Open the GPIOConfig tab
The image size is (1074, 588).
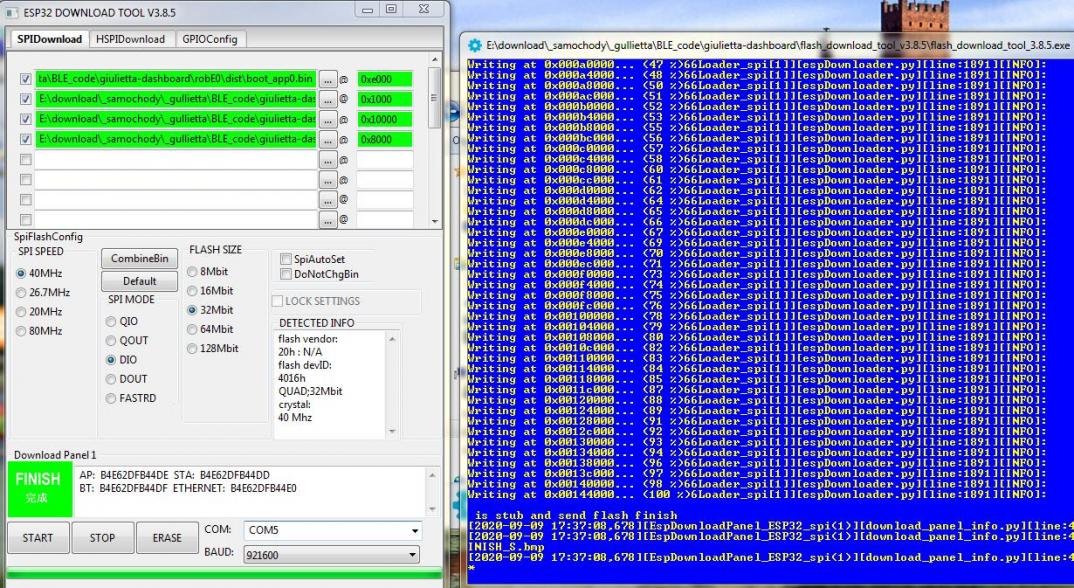pyautogui.click(x=209, y=39)
